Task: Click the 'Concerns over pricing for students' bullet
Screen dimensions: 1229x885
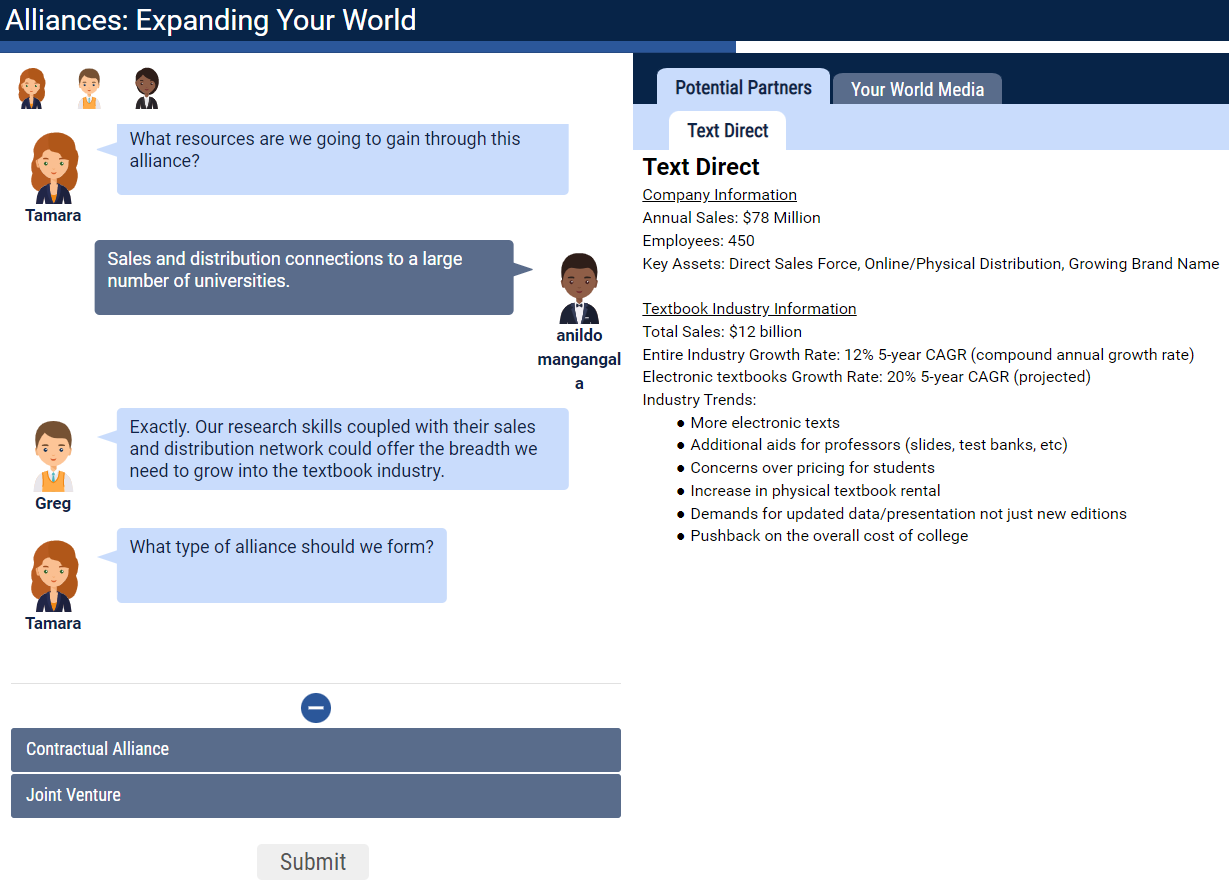Action: coord(812,468)
